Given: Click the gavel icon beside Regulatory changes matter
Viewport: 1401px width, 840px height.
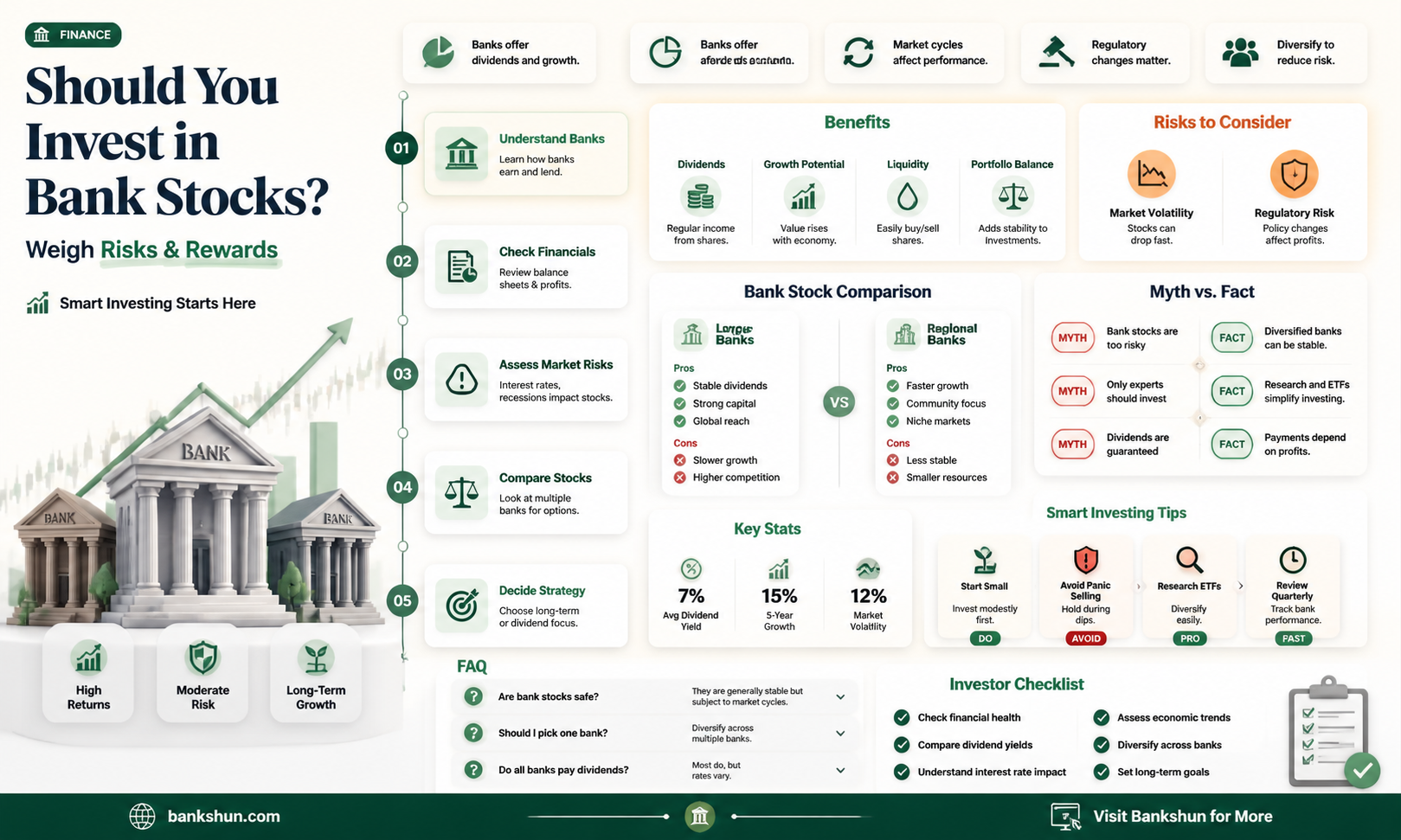Looking at the screenshot, I should tap(1057, 52).
